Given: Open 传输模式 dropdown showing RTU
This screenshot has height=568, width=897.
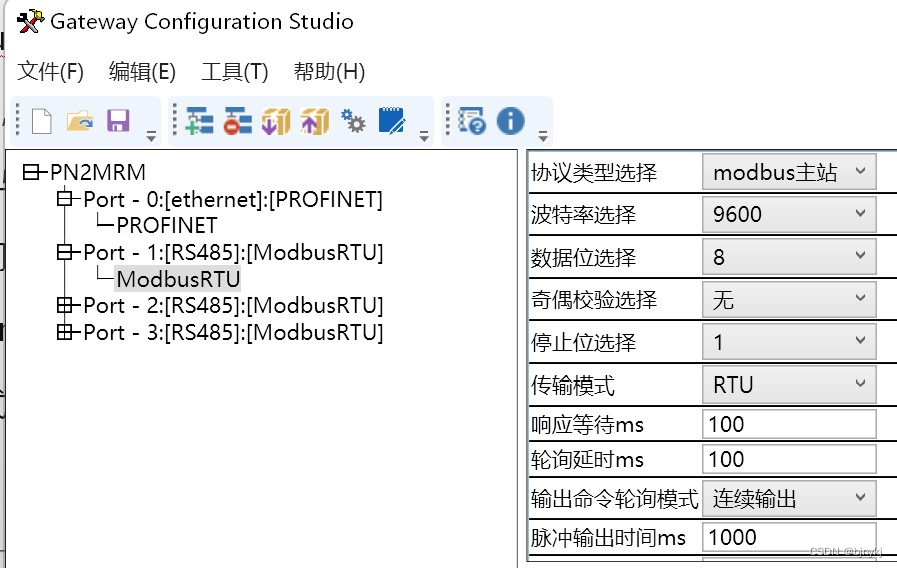Looking at the screenshot, I should pyautogui.click(x=789, y=384).
